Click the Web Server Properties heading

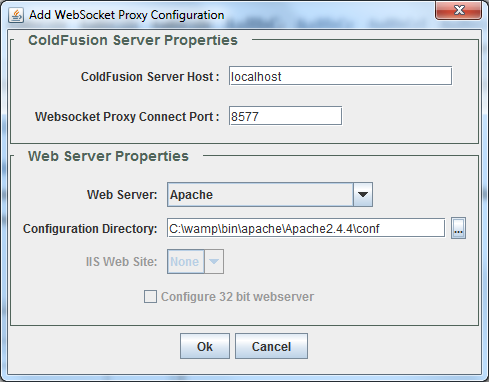tap(108, 156)
